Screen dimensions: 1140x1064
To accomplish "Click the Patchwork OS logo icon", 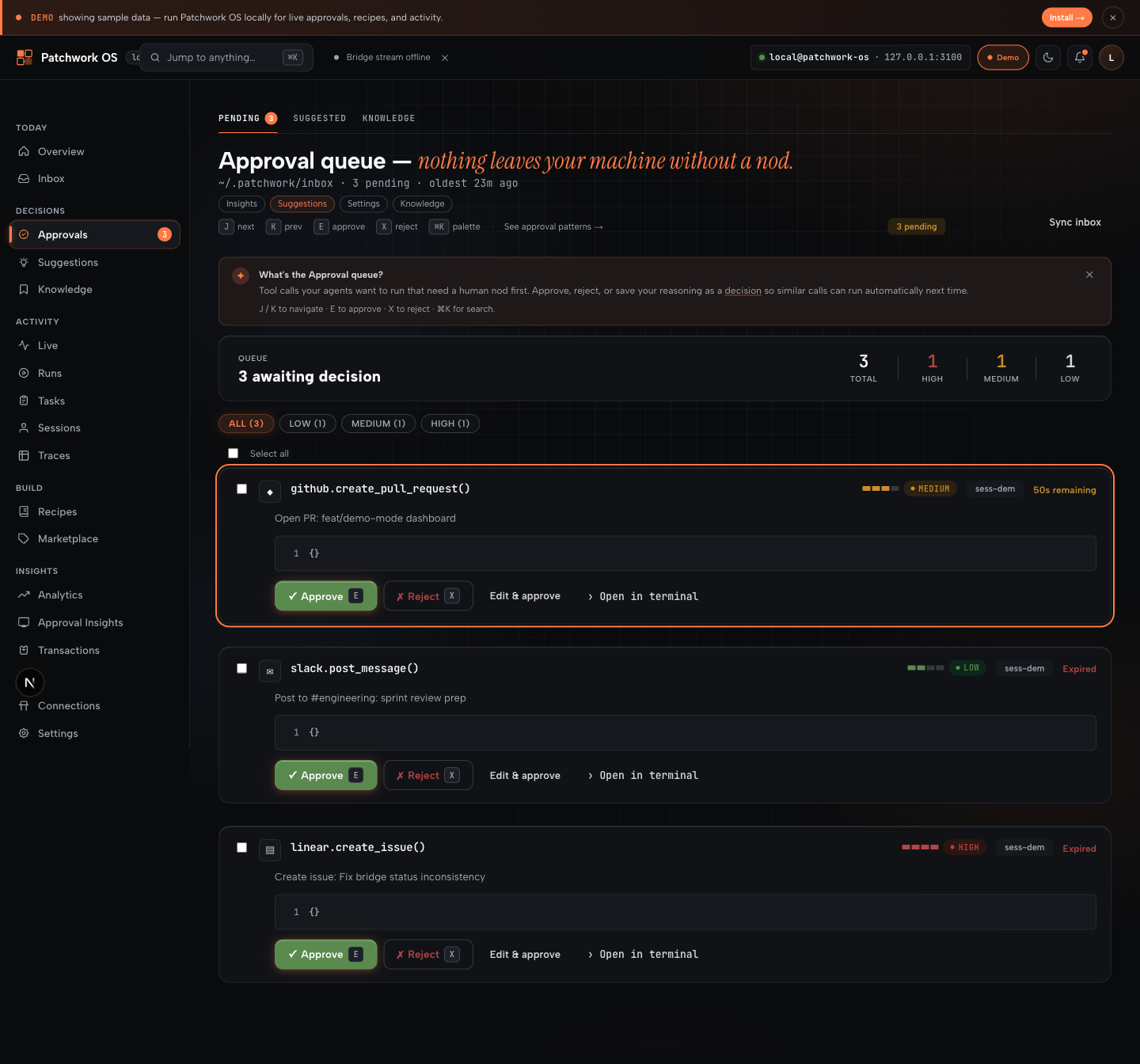I will point(25,57).
